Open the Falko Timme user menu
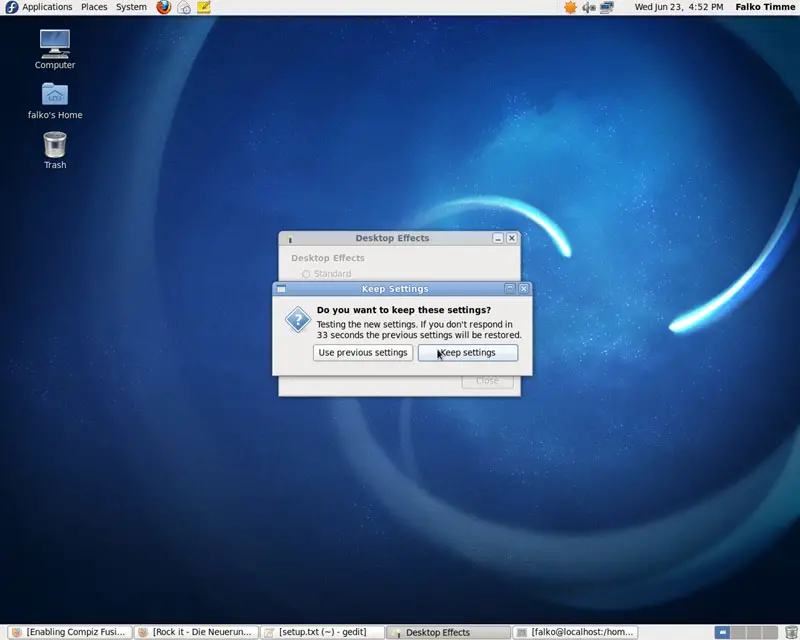This screenshot has height=640, width=800. [x=765, y=7]
